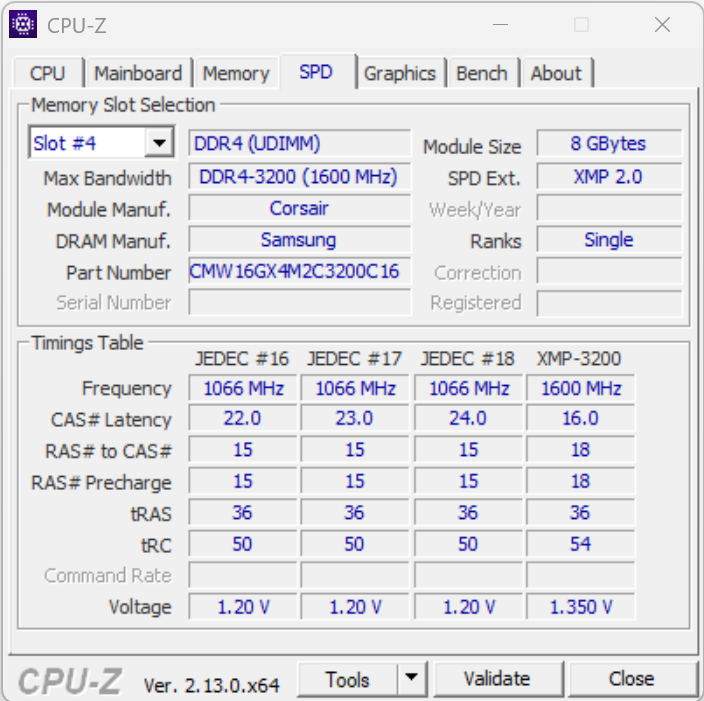Click the JEDEC #17 CAS latency 23.0
The height and width of the screenshot is (701, 704).
tap(355, 418)
